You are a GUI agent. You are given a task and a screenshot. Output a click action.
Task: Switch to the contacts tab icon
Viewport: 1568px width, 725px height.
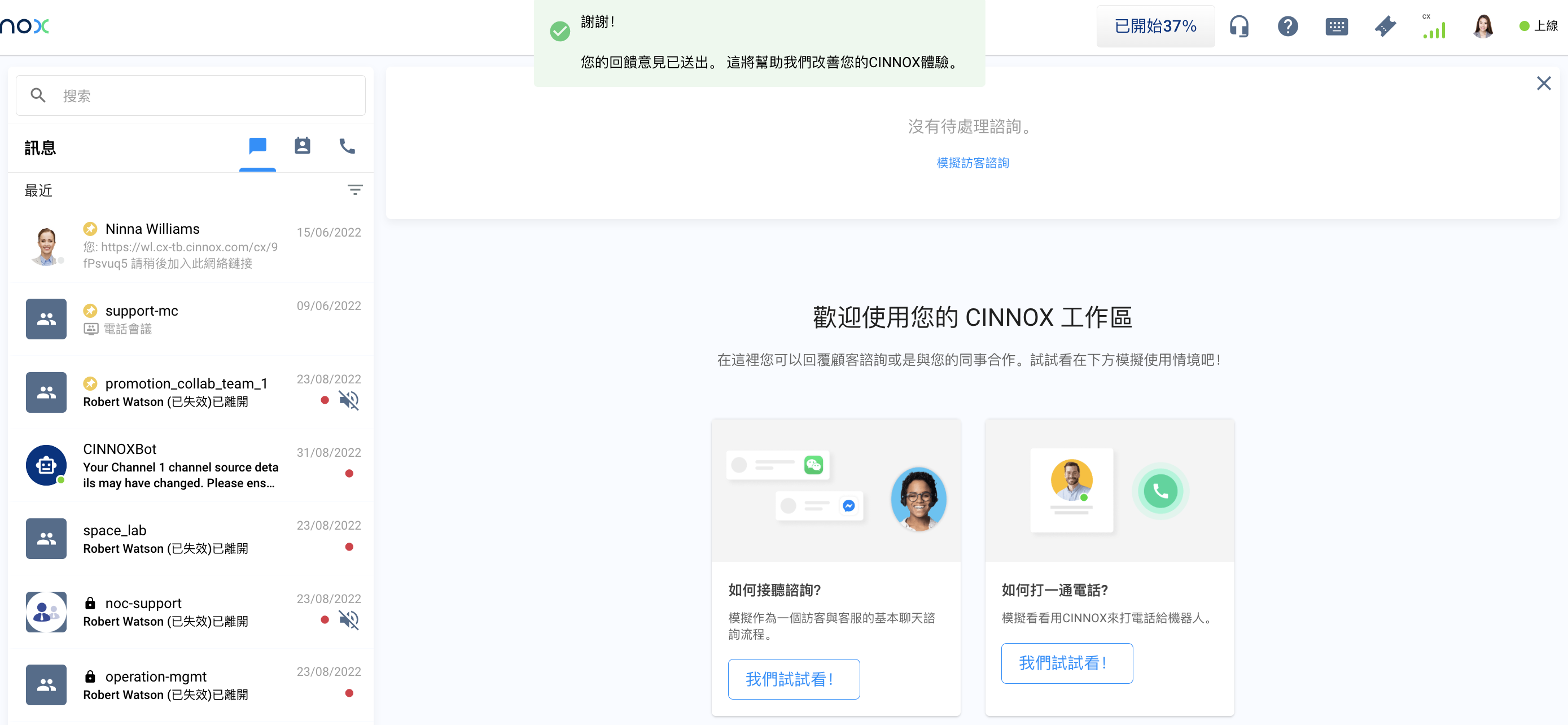[x=302, y=146]
